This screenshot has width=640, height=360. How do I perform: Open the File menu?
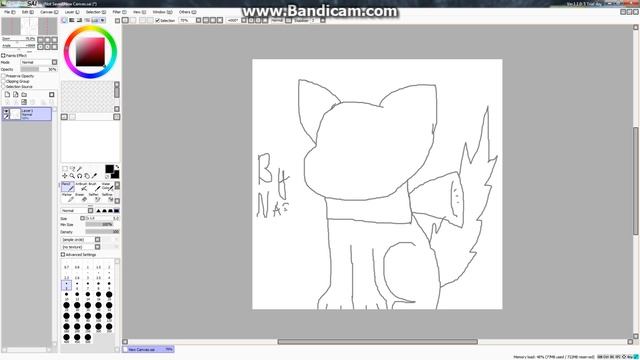9,12
